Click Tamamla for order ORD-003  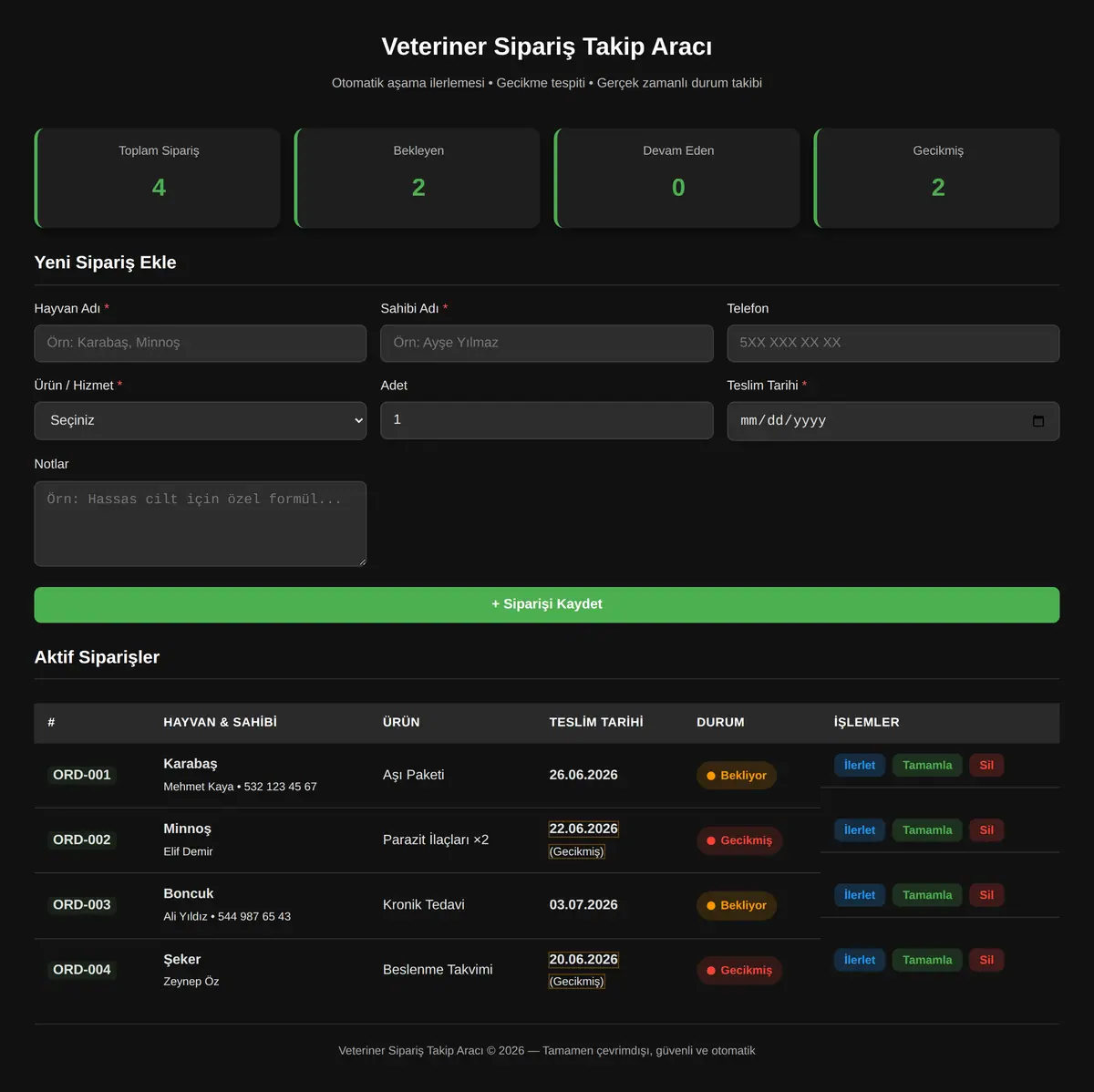coord(927,895)
